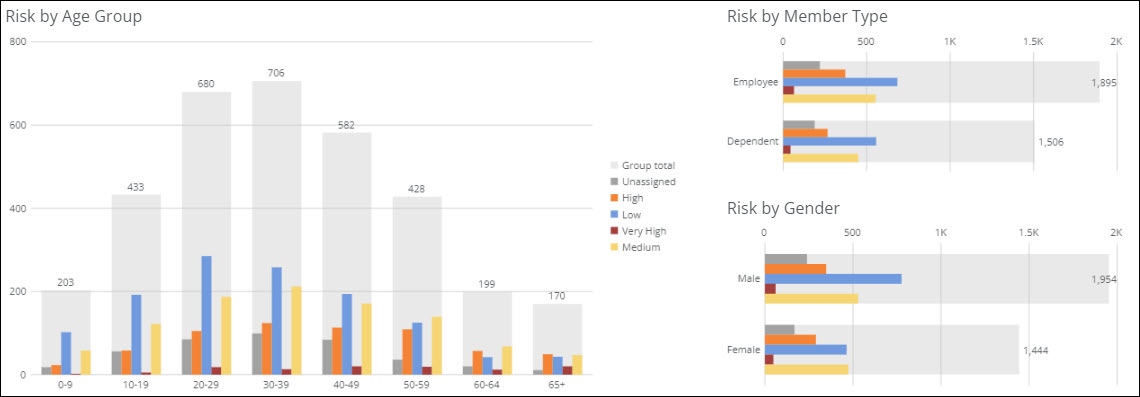Select the Unassigned gray legend swatch
This screenshot has width=1140, height=397.
(x=614, y=182)
